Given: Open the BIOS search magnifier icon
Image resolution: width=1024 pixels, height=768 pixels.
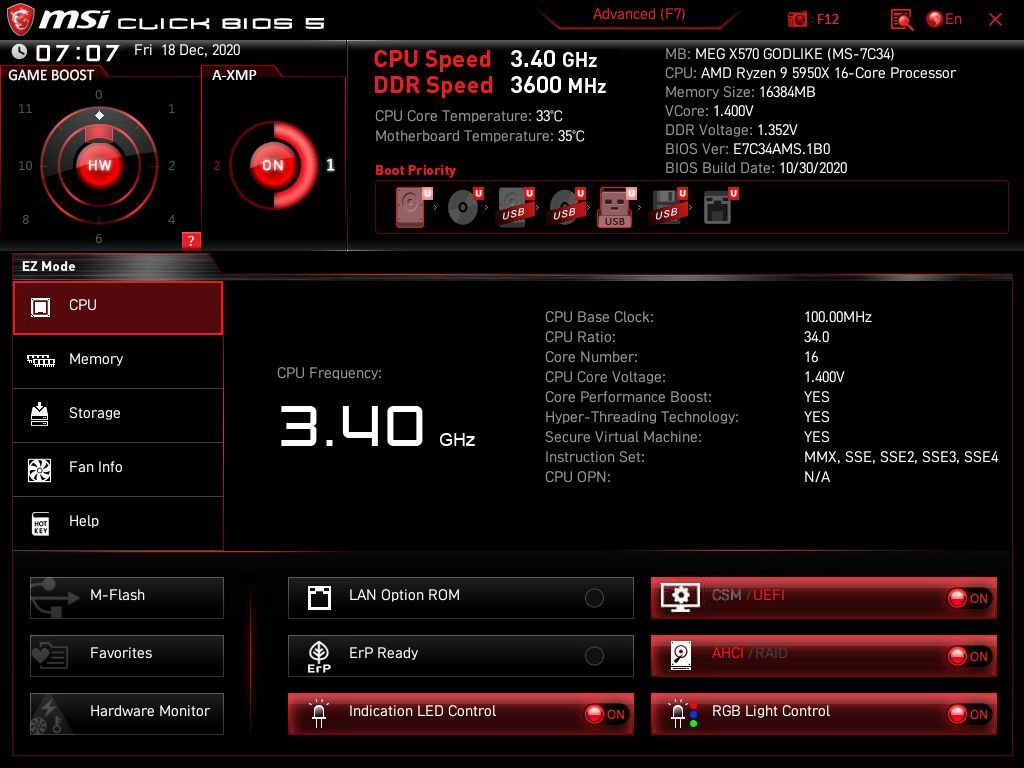Looking at the screenshot, I should [x=902, y=20].
